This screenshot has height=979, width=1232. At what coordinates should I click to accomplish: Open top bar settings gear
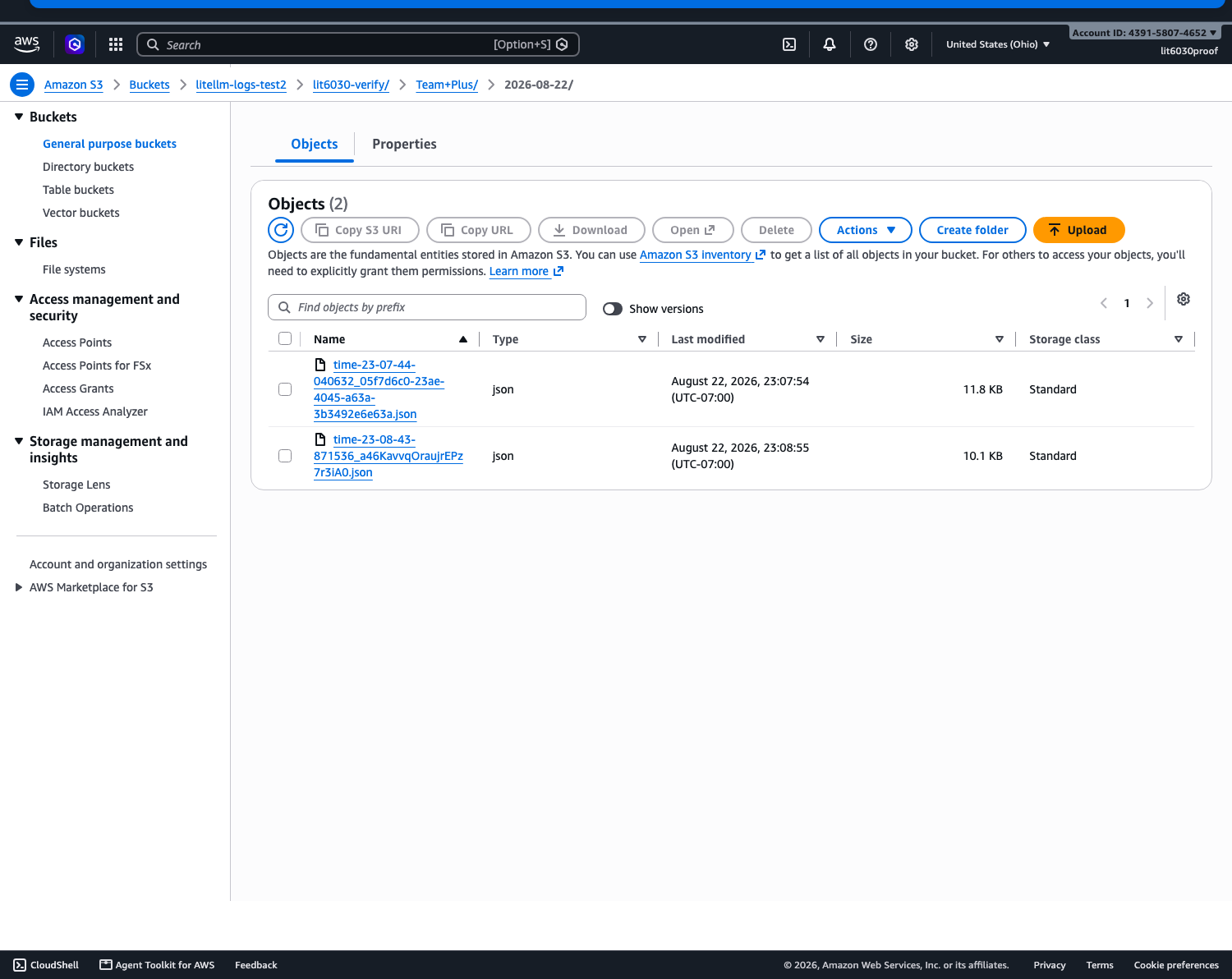click(x=912, y=44)
